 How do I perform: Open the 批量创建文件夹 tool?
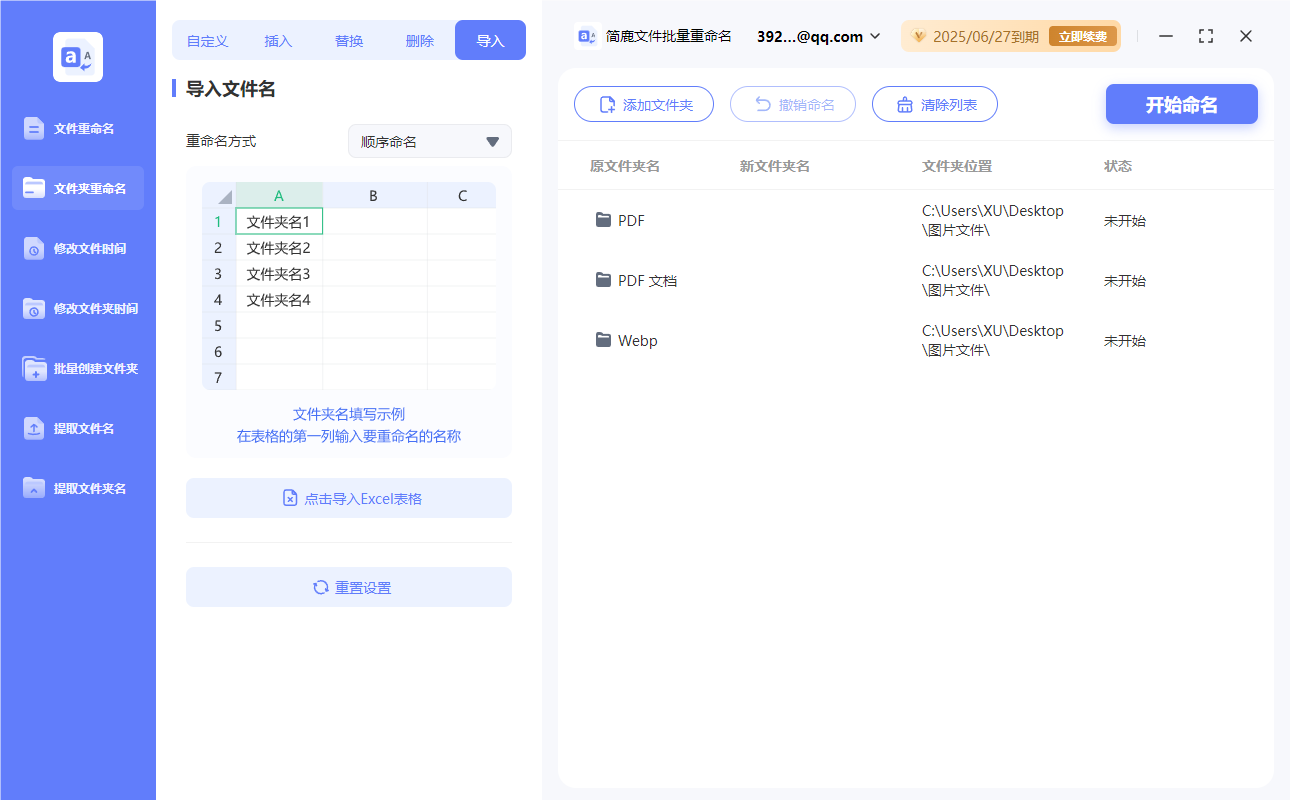(77, 368)
